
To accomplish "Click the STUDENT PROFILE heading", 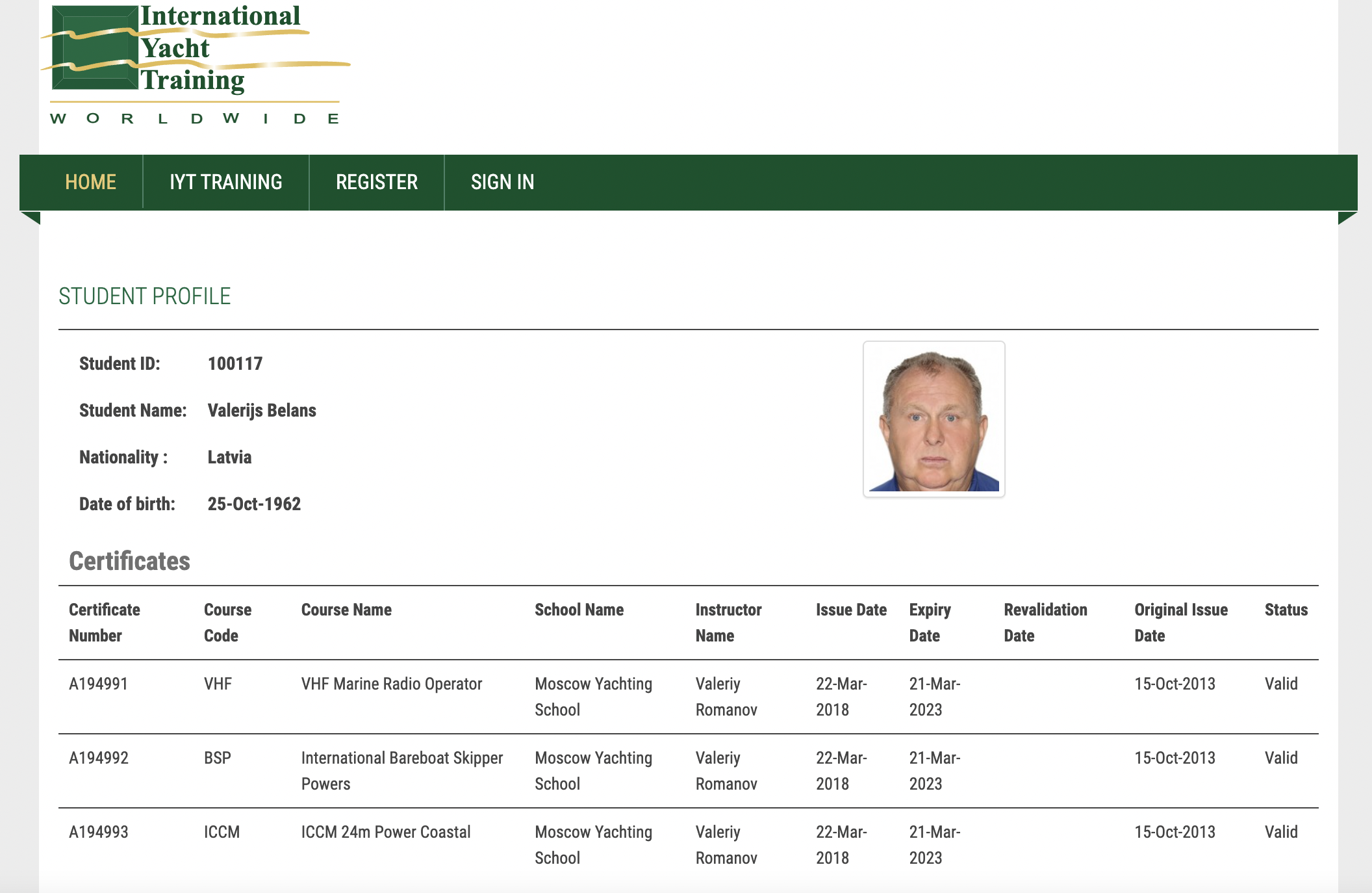I will tap(145, 296).
